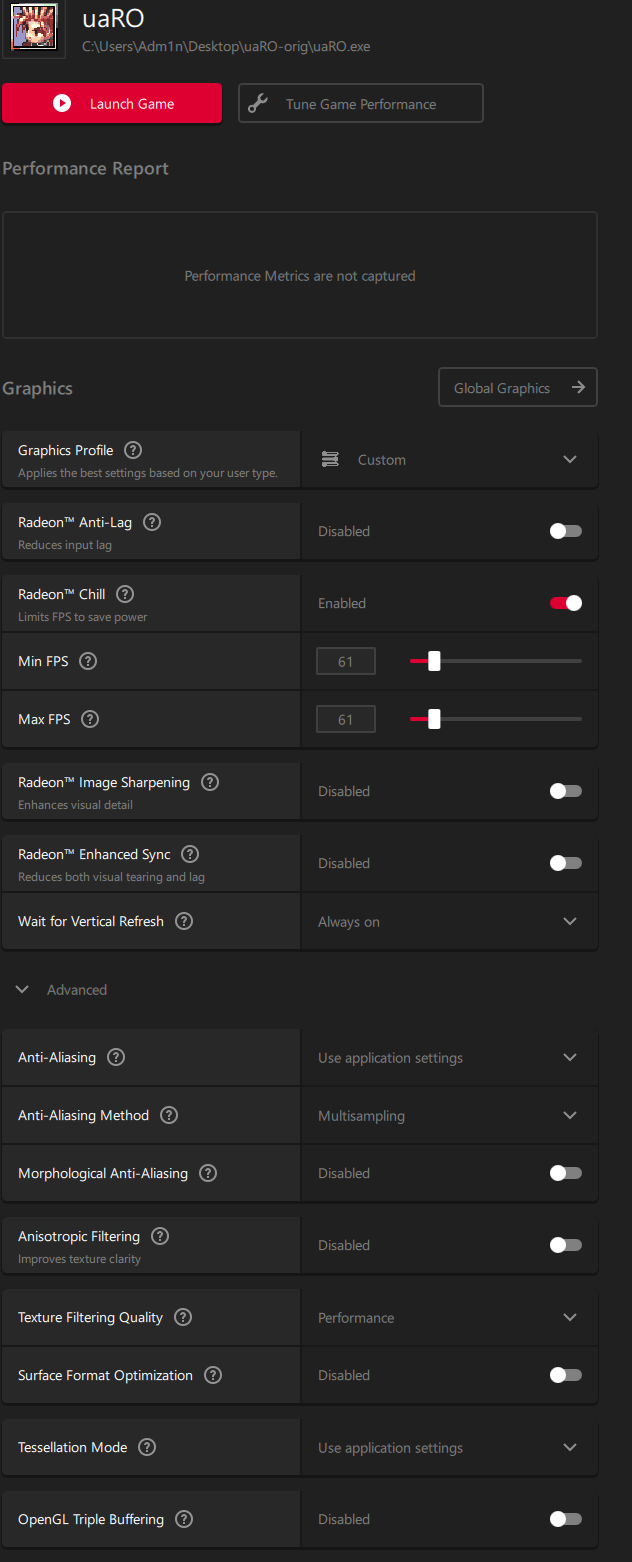This screenshot has height=1562, width=632.
Task: Launch the uaRO game
Action: (112, 103)
